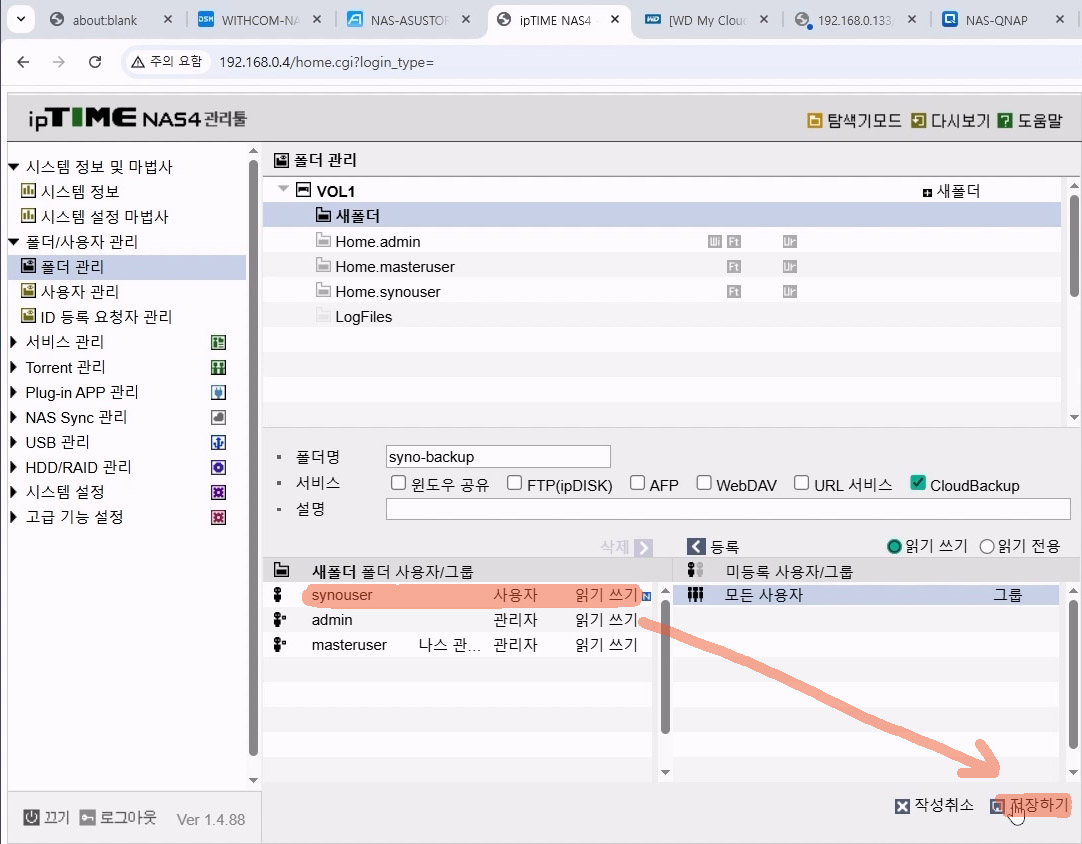Click the 폴더명 syno-backup input field
Image resolution: width=1082 pixels, height=844 pixels.
[497, 457]
